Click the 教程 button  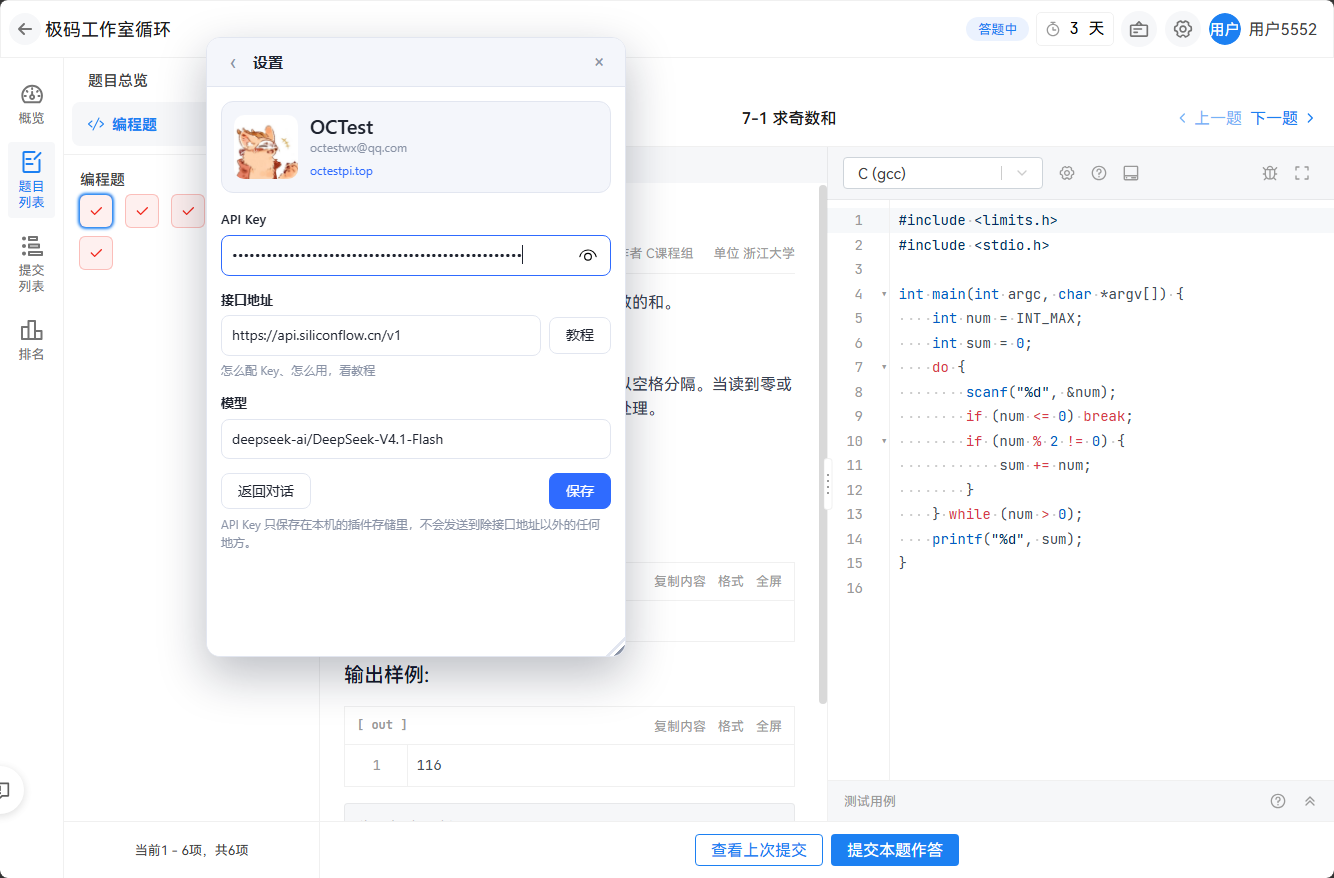[x=580, y=335]
